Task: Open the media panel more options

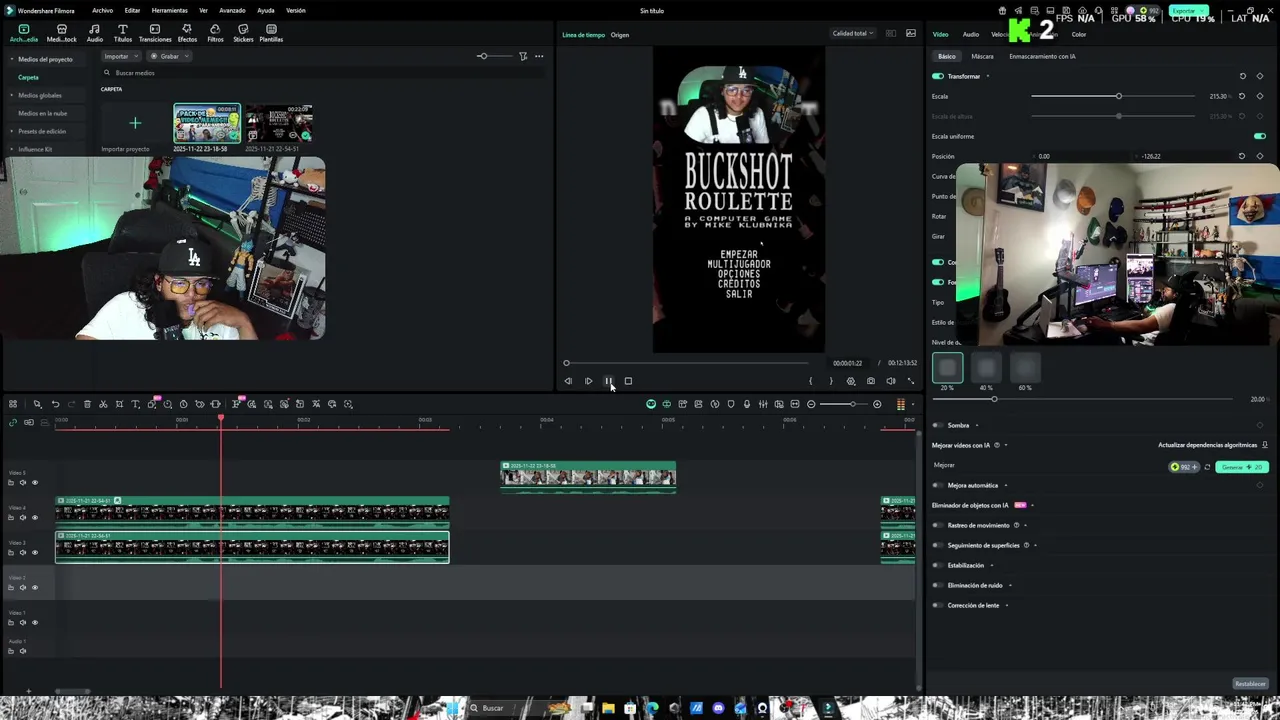Action: (539, 56)
